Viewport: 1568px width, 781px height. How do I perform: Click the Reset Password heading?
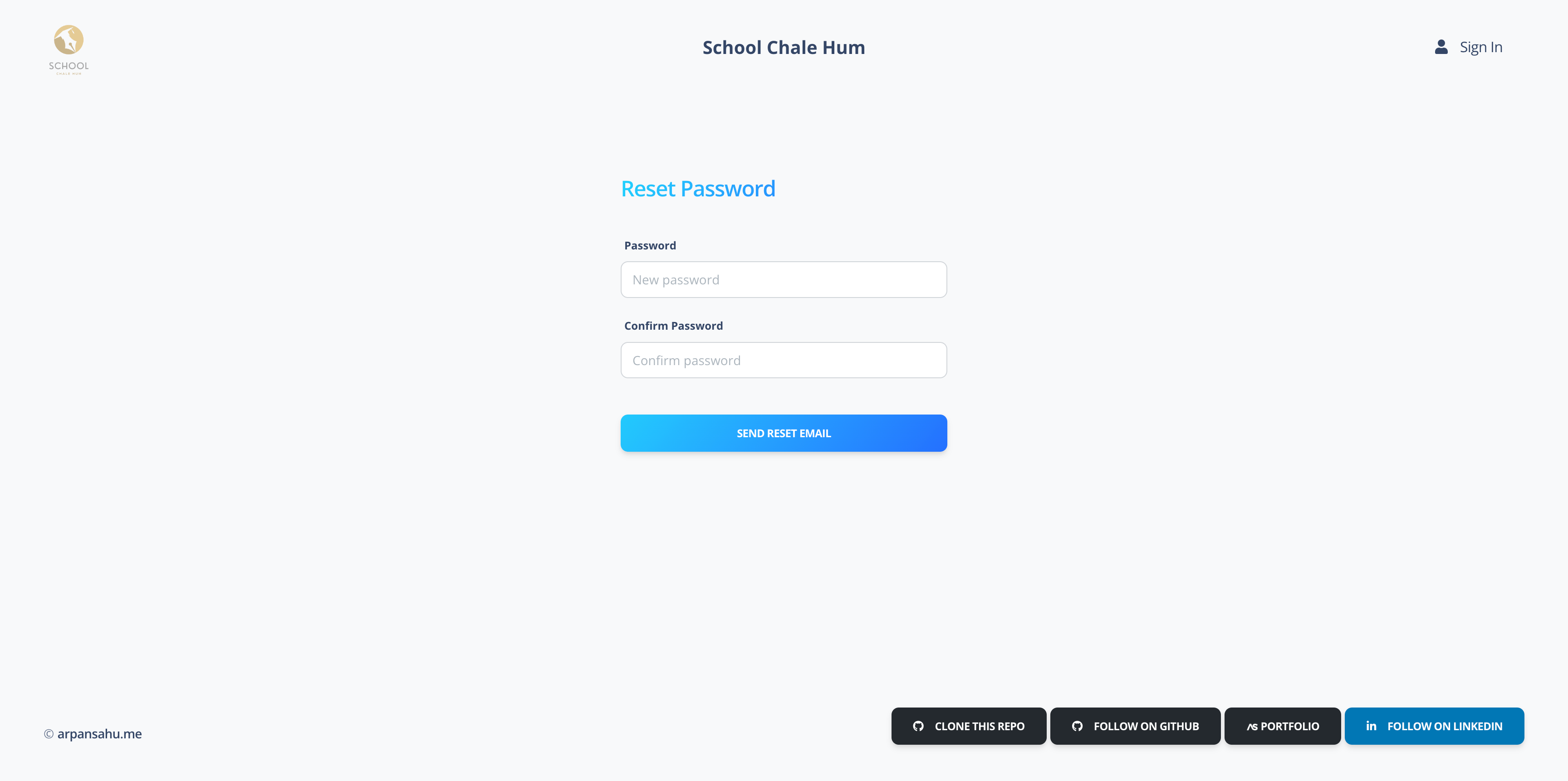click(697, 189)
